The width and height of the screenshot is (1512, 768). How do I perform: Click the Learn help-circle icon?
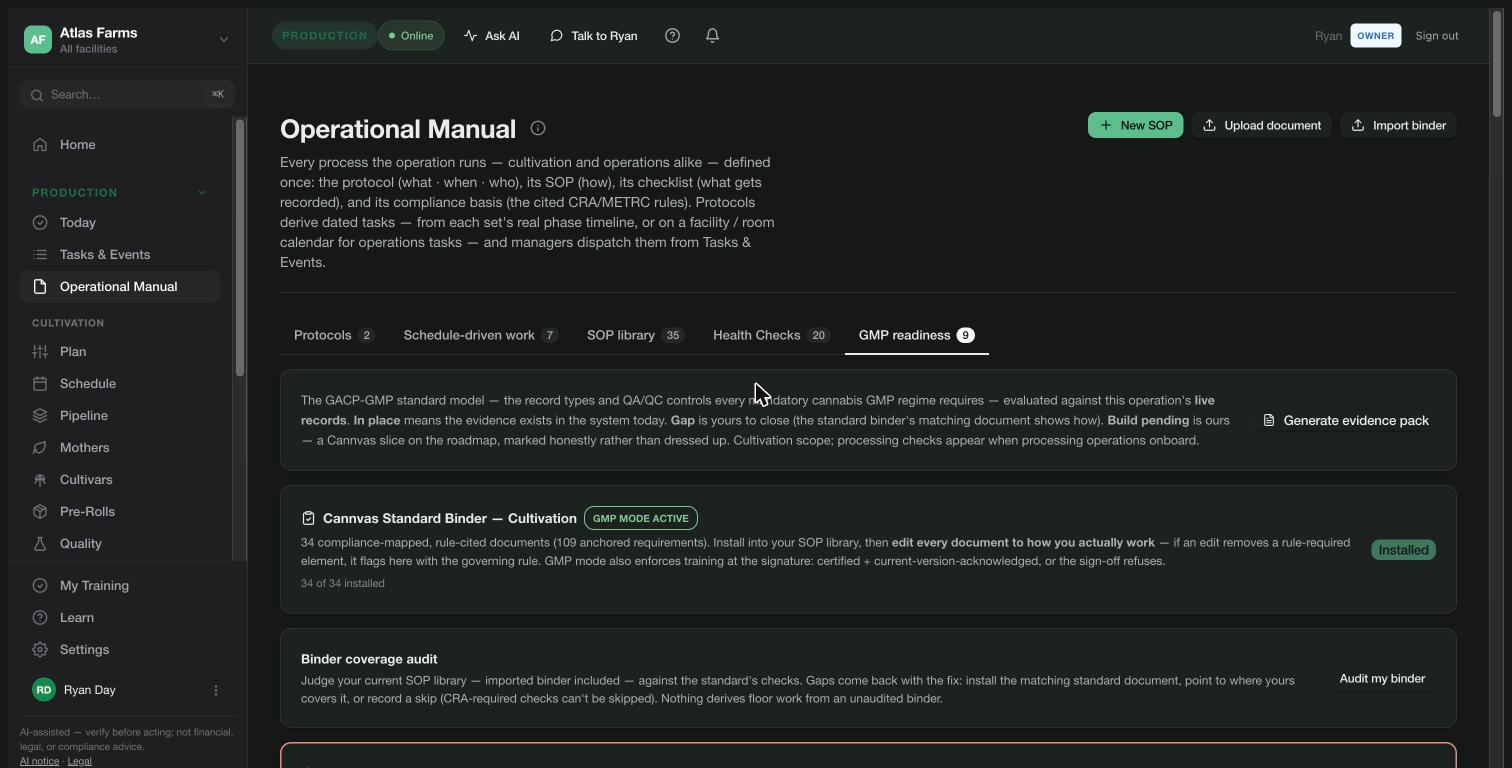tap(40, 618)
